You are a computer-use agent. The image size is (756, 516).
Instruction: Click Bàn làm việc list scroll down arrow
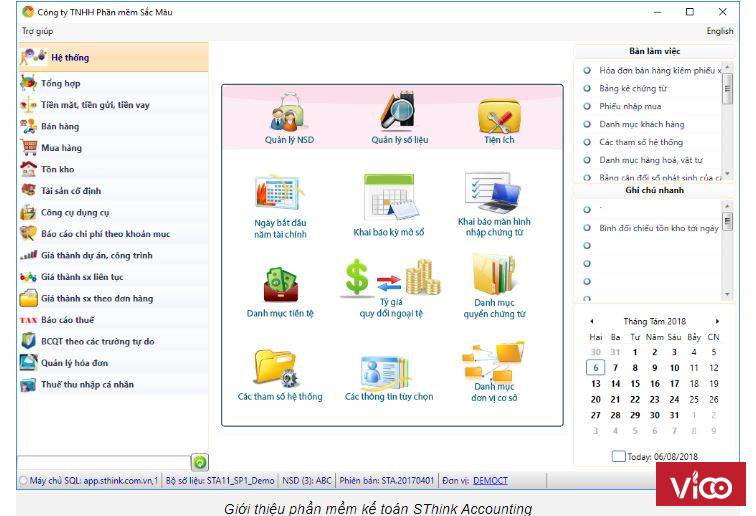tap(728, 174)
